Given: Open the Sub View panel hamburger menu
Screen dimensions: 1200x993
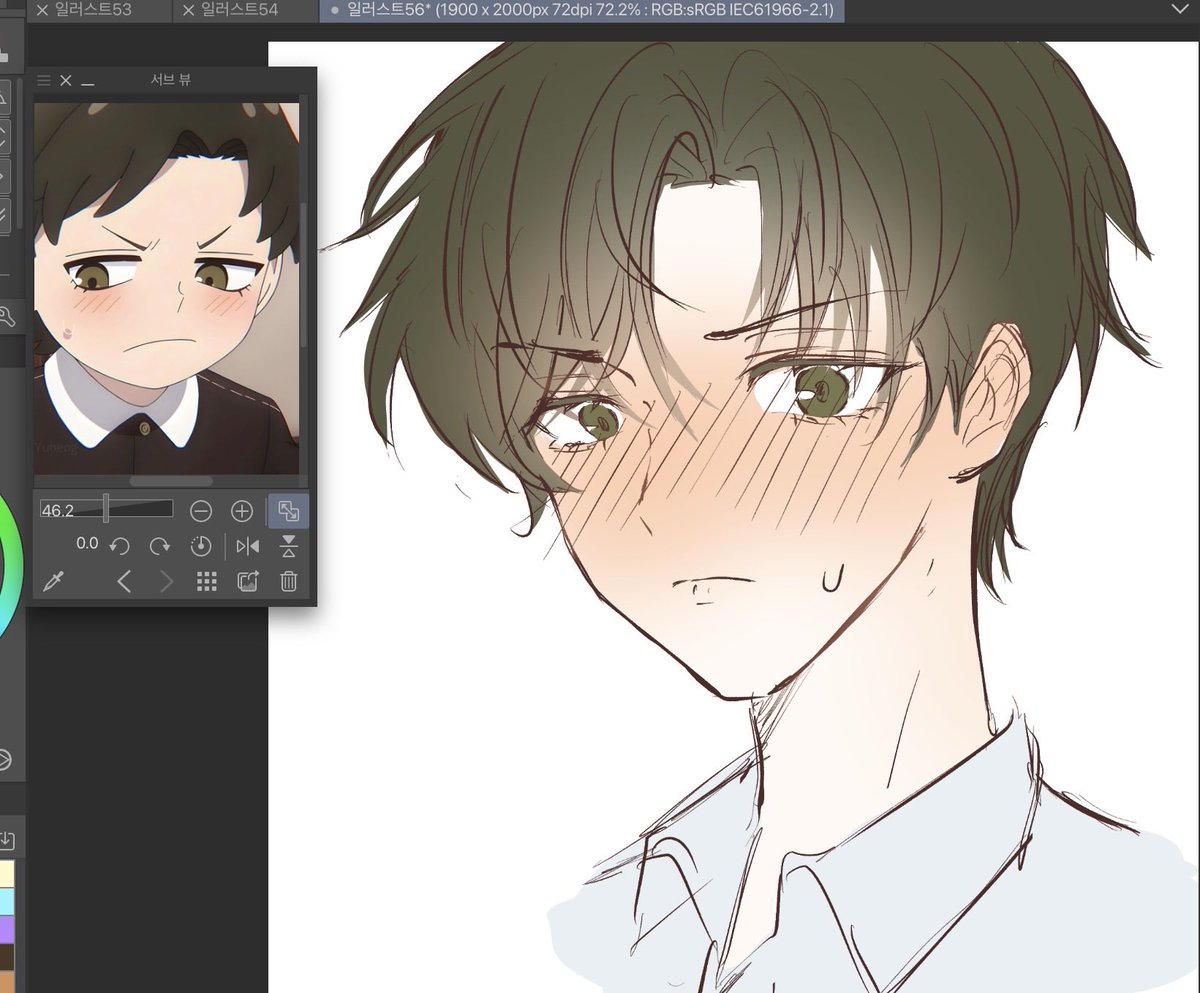Looking at the screenshot, I should tap(44, 81).
